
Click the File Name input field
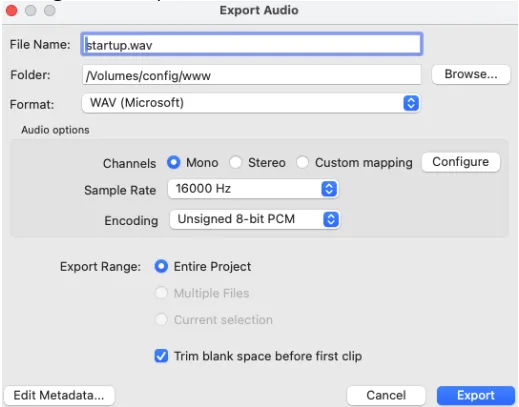[x=252, y=44]
